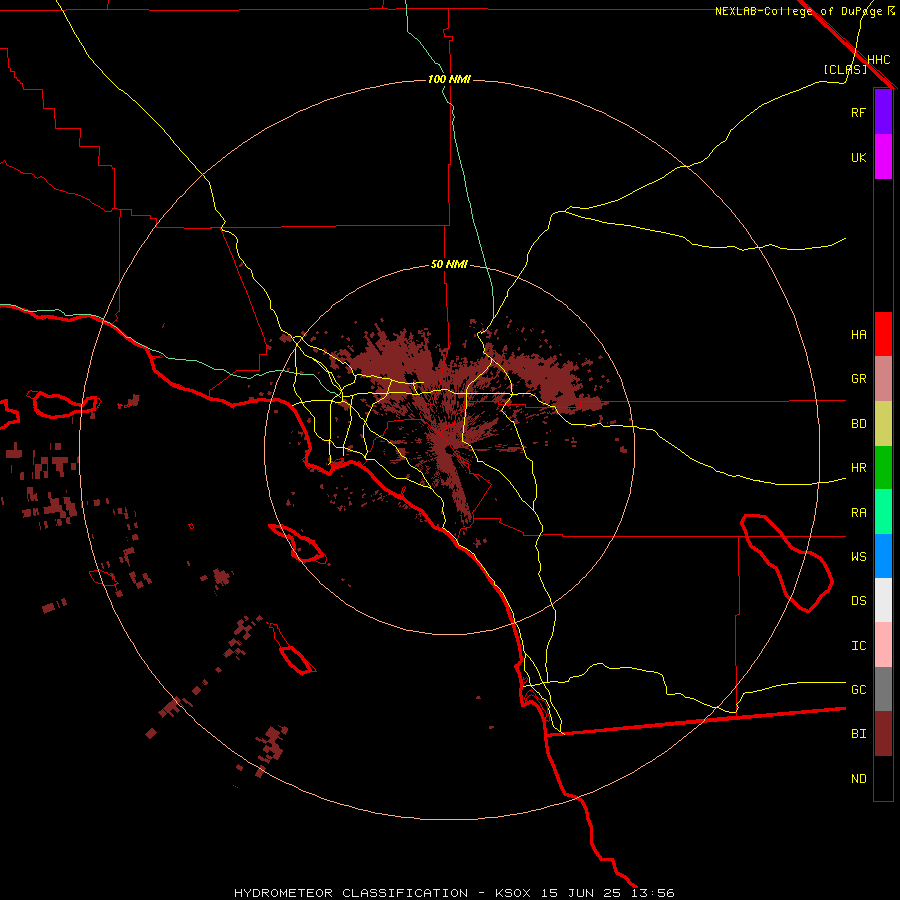Click the WS legend label
Screen dimensions: 900x900
(858, 557)
